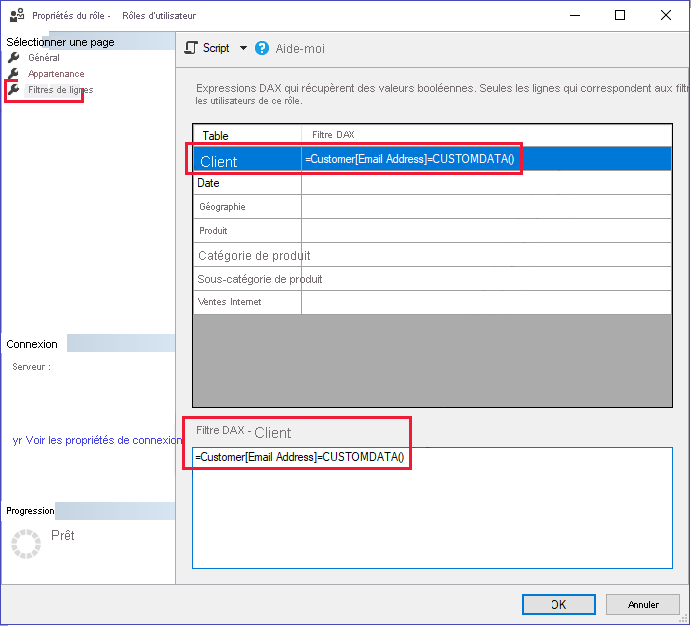Click the OK button
The image size is (691, 626).
click(559, 604)
